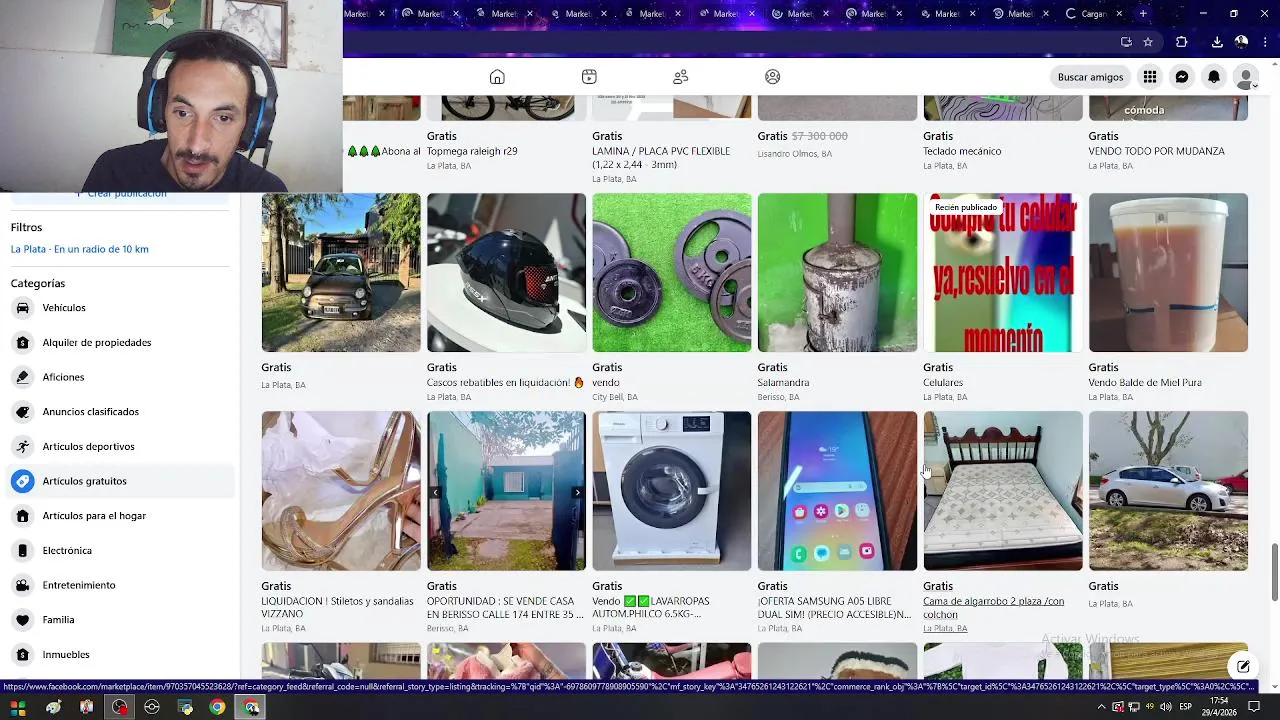The height and width of the screenshot is (720, 1280).
Task: Open the Facebook menu grid icon
Action: (x=1150, y=77)
